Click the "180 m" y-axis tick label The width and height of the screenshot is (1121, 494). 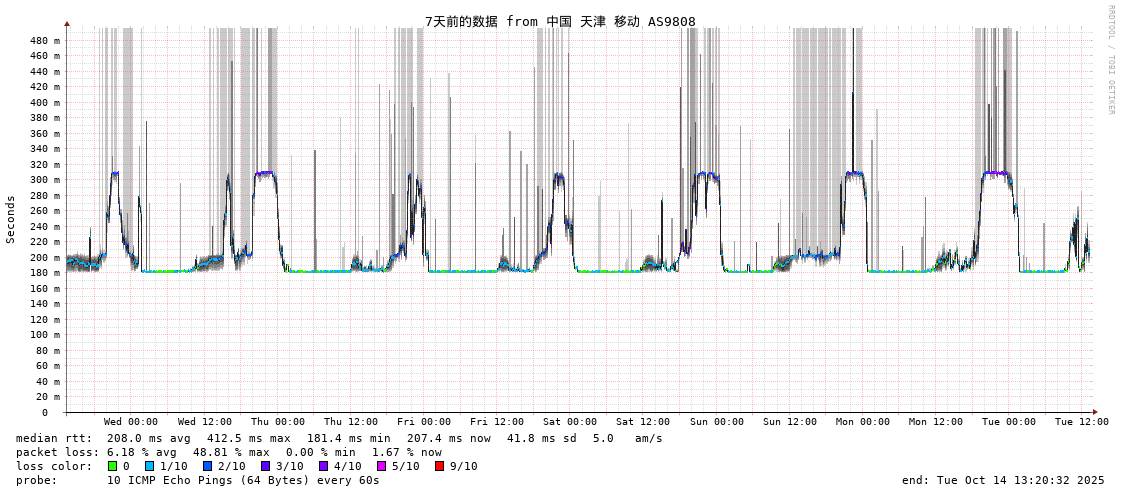pos(44,273)
